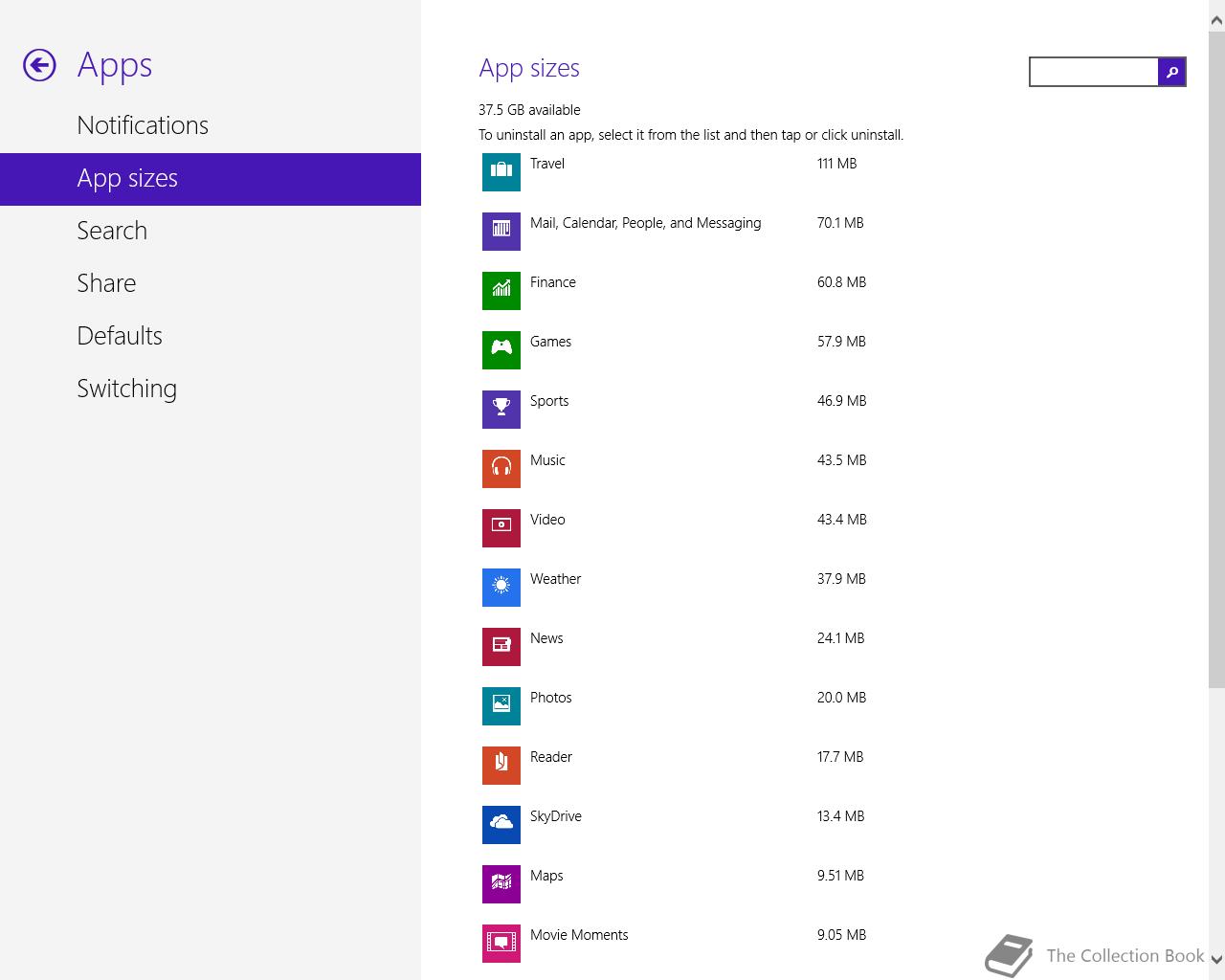Select the Mail, Calendar, People icon
The image size is (1225, 980).
click(x=501, y=232)
